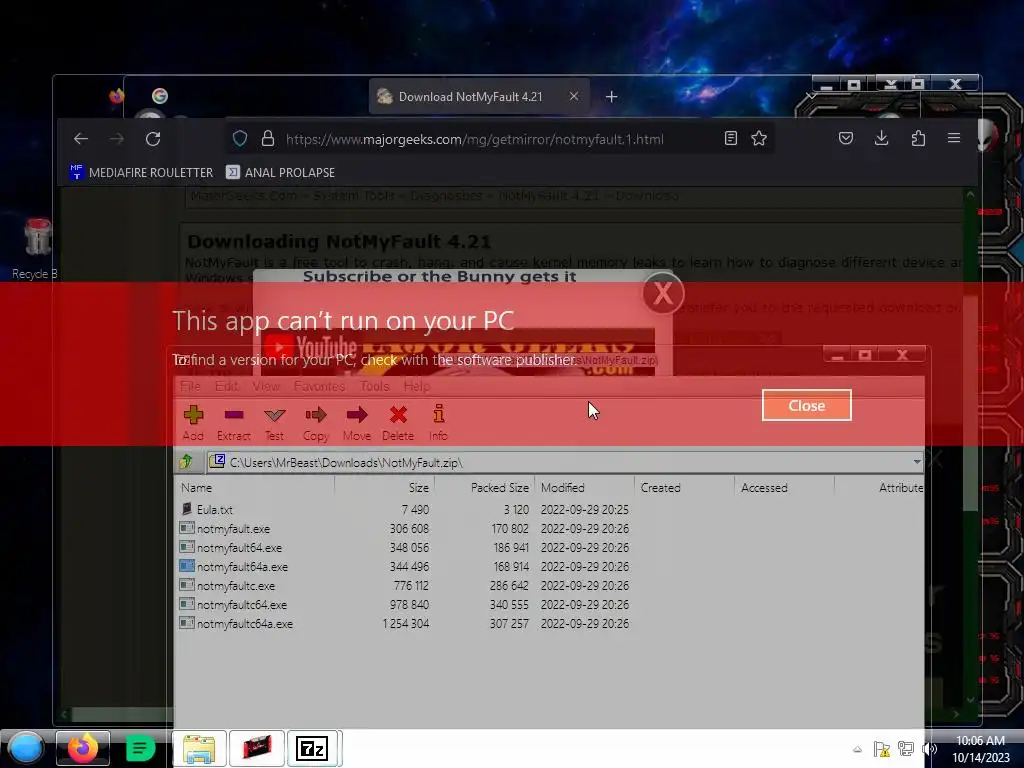
Task: Click the majorgeeks URL in the address bar
Action: coord(475,139)
